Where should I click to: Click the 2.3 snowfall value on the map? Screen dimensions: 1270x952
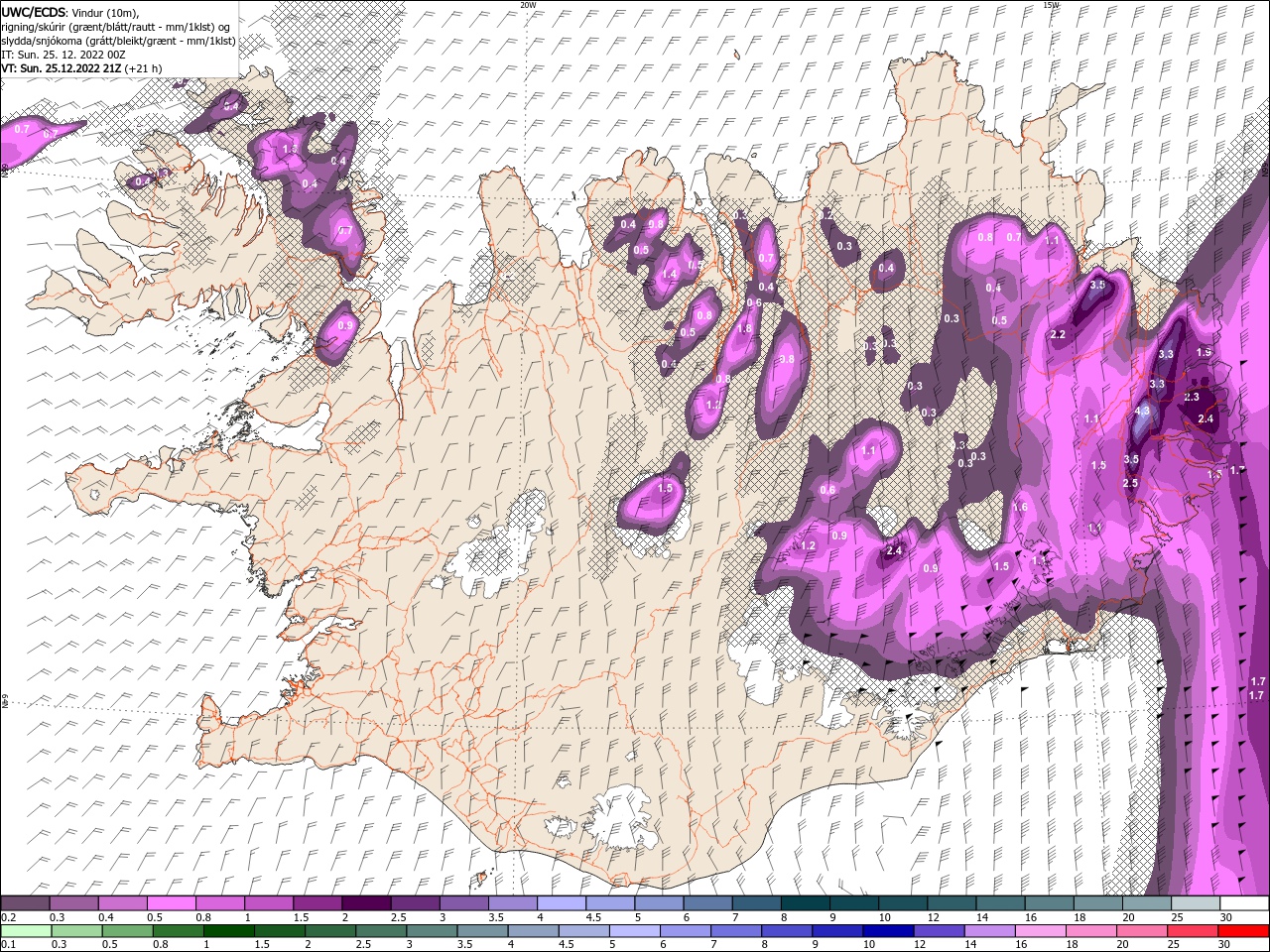[x=1192, y=397]
